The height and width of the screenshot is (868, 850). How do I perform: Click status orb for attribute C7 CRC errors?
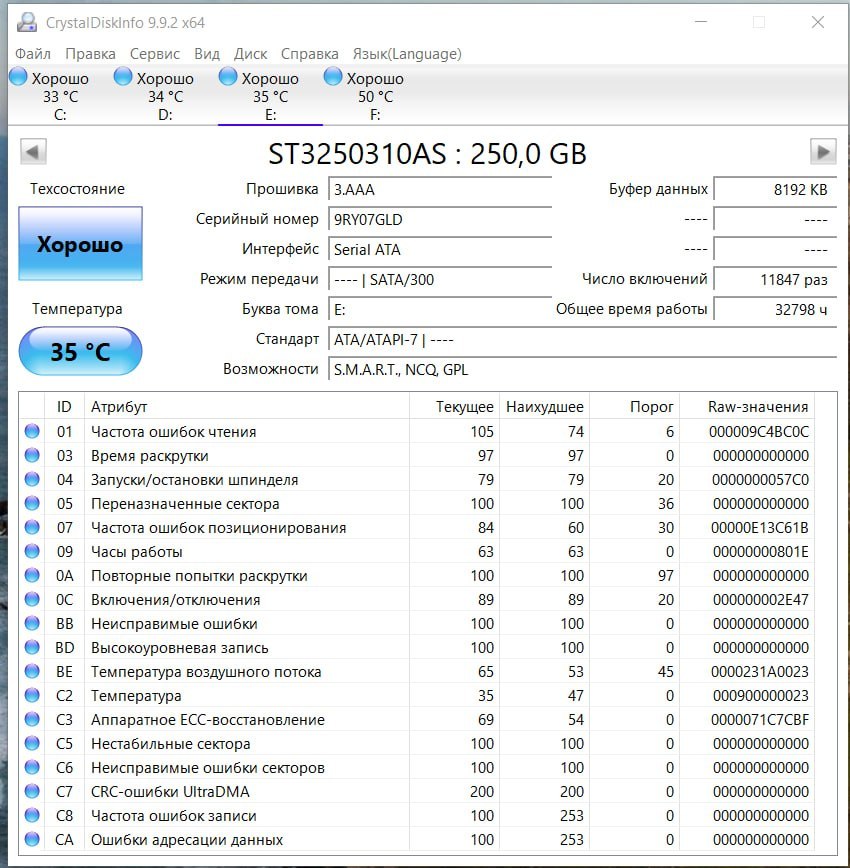click(x=32, y=791)
